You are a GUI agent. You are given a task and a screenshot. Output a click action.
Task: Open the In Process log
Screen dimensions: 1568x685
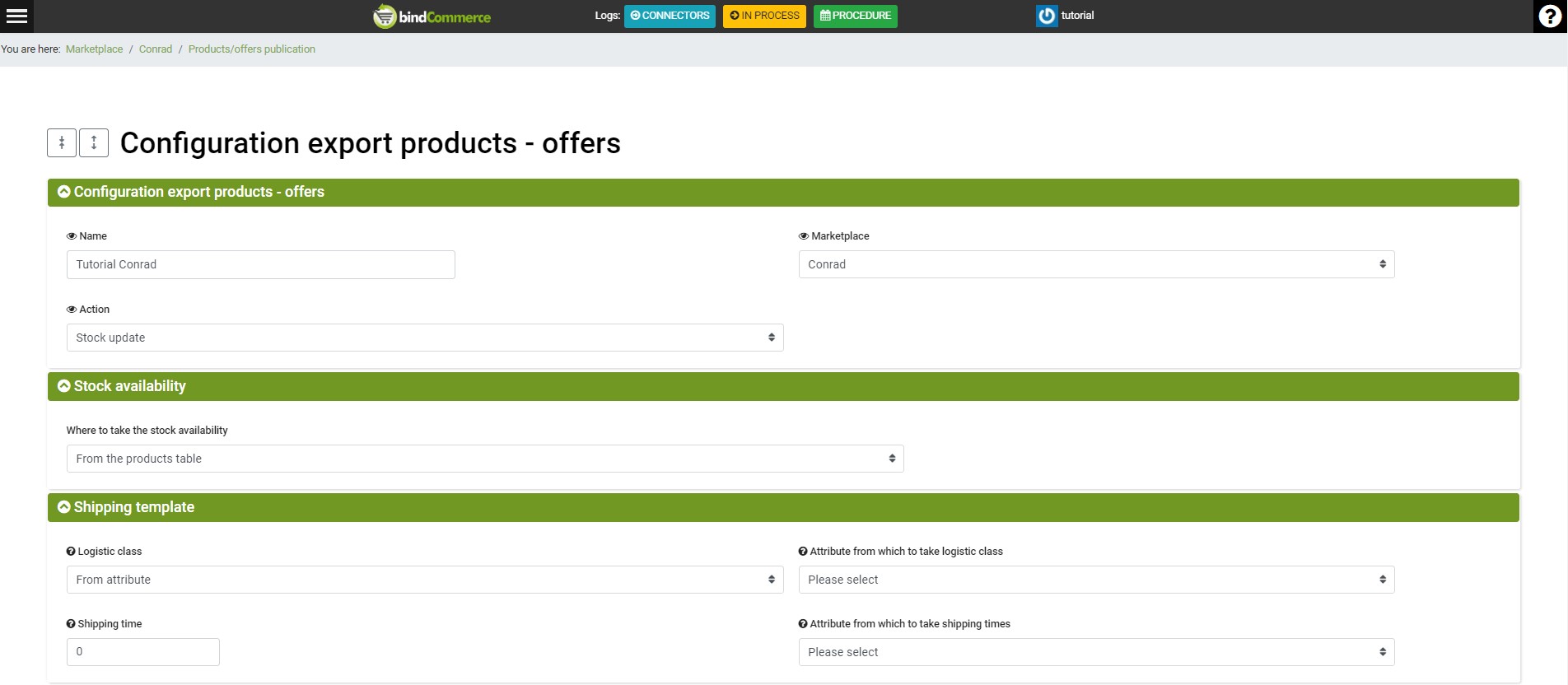click(764, 16)
